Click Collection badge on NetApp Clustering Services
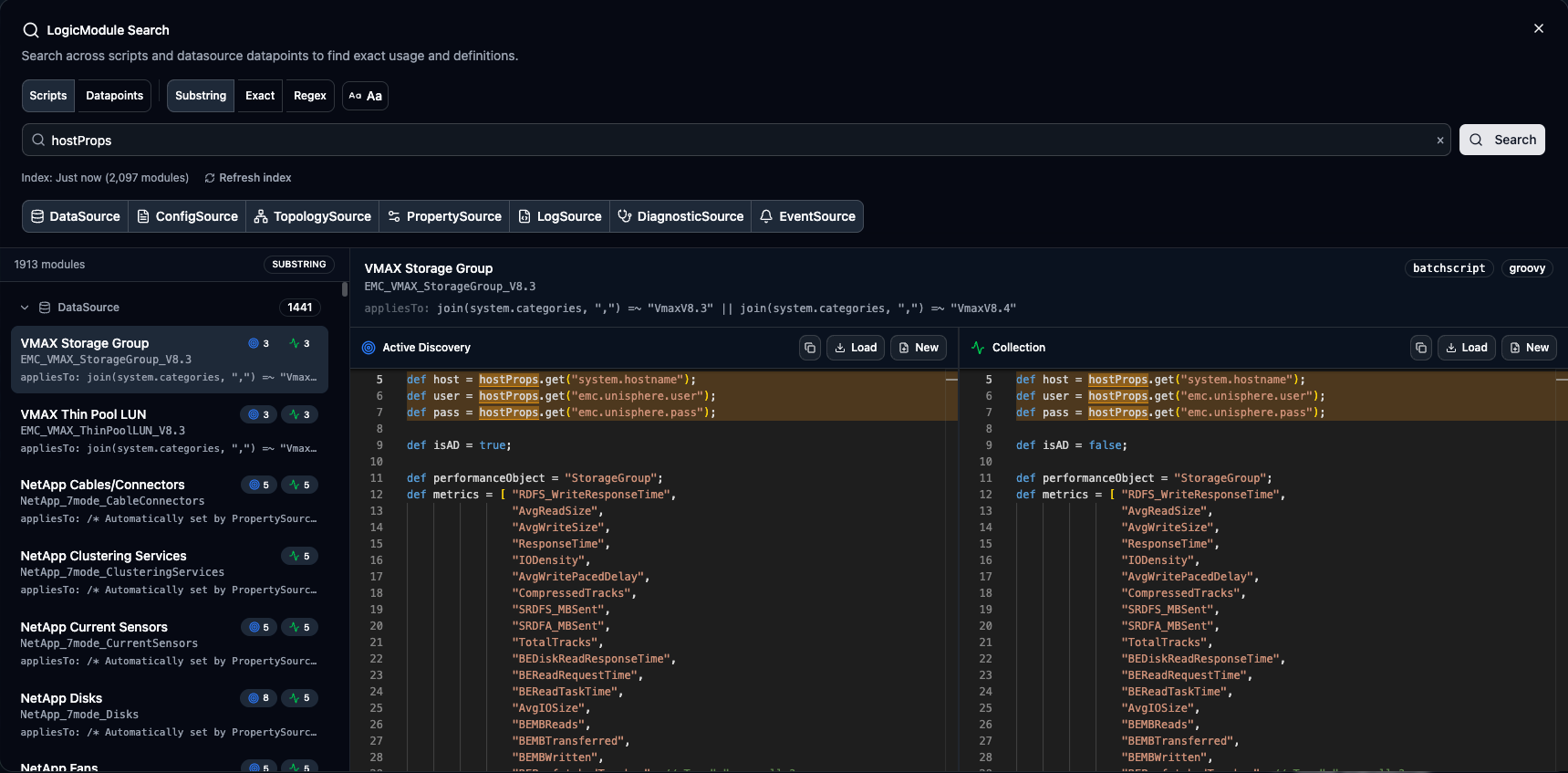Screen dimensions: 1568x773 pos(299,556)
